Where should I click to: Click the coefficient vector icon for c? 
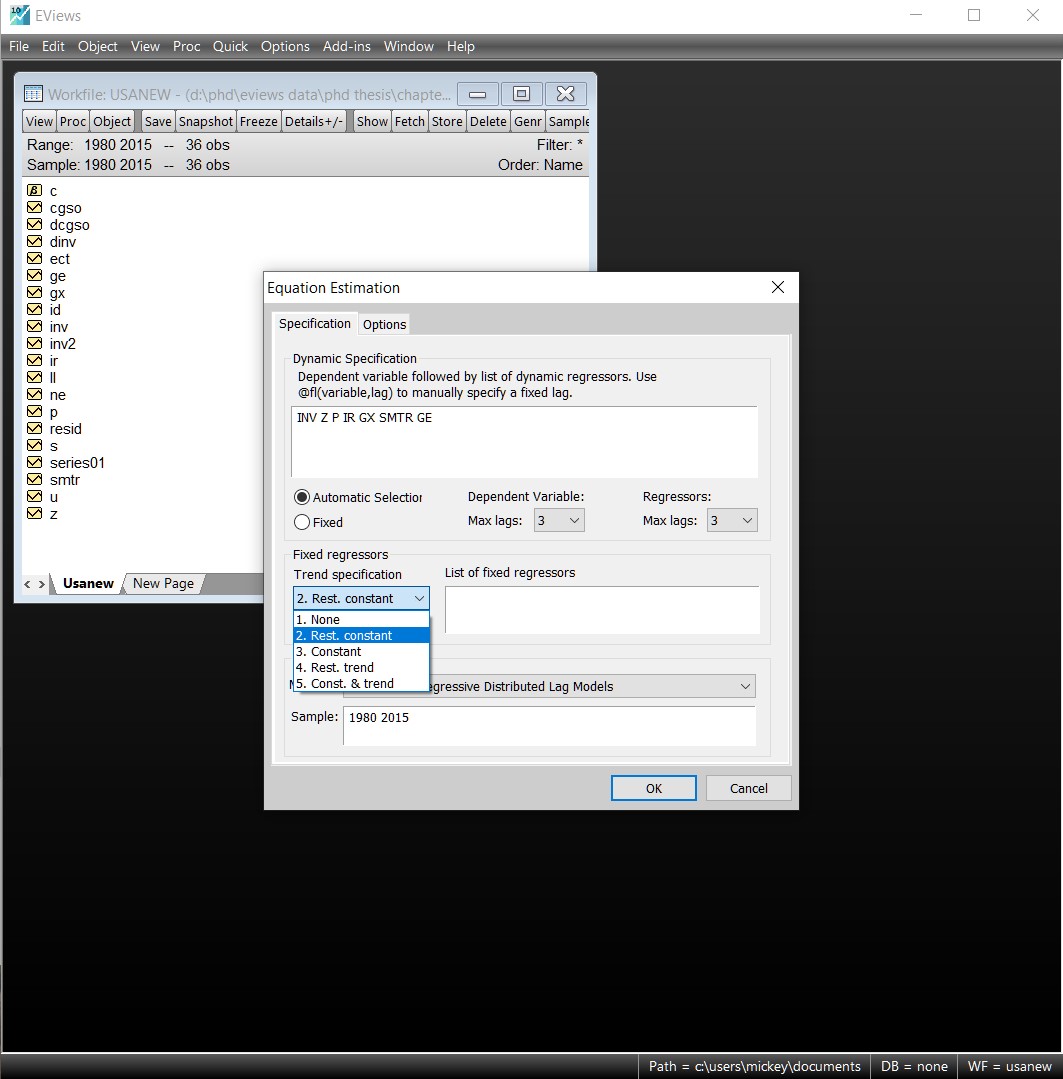(x=34, y=191)
